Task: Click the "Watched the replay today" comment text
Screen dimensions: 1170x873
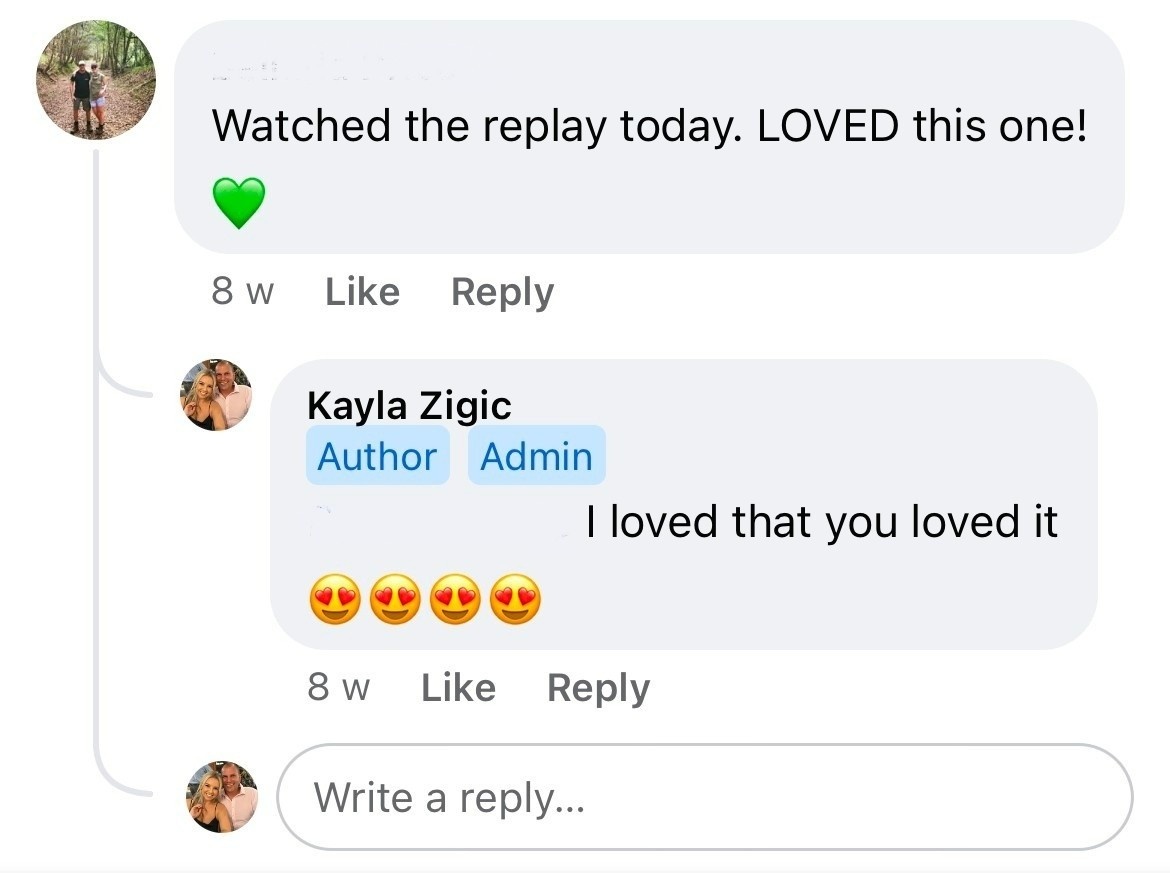Action: coord(648,127)
